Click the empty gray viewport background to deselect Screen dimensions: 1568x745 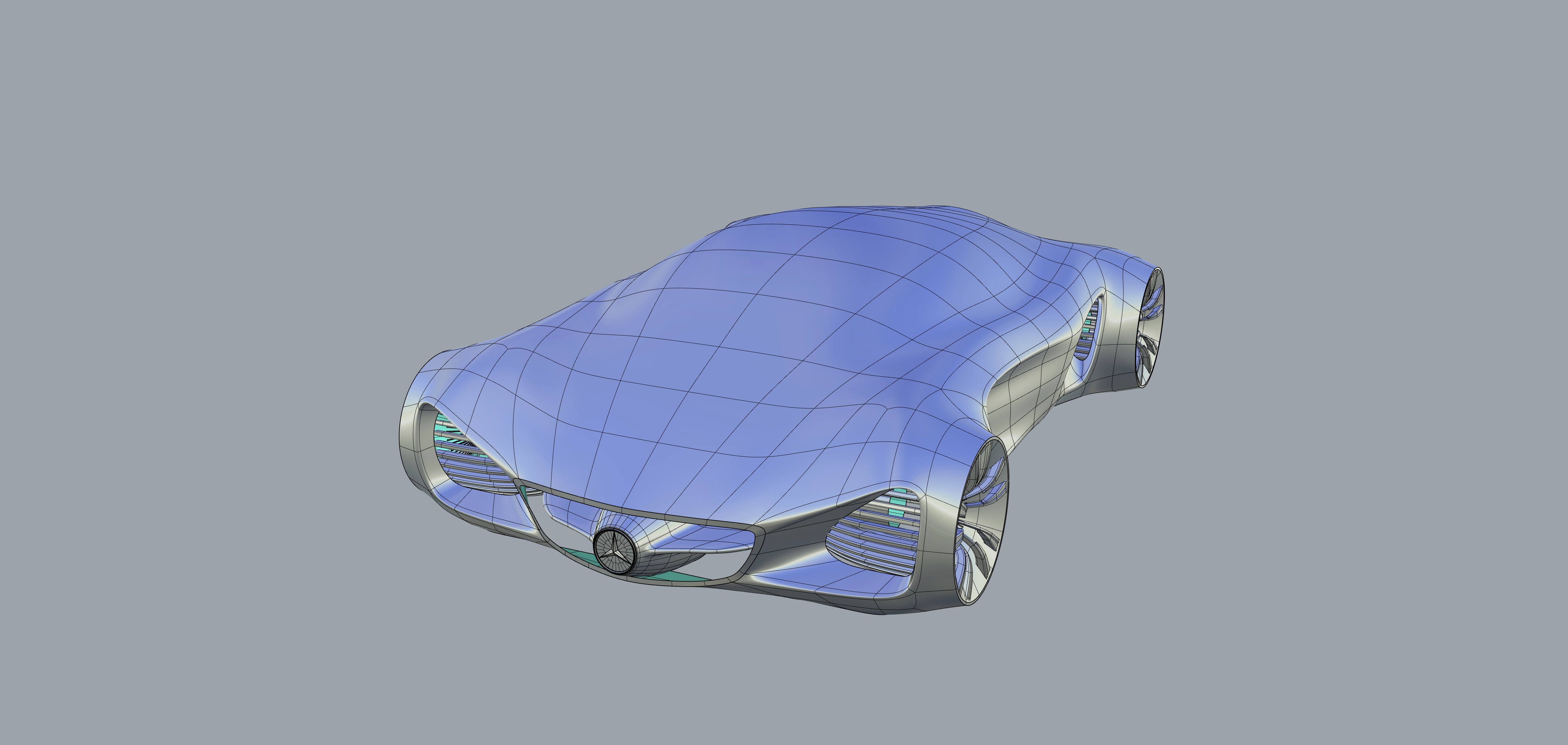[x=243, y=182]
